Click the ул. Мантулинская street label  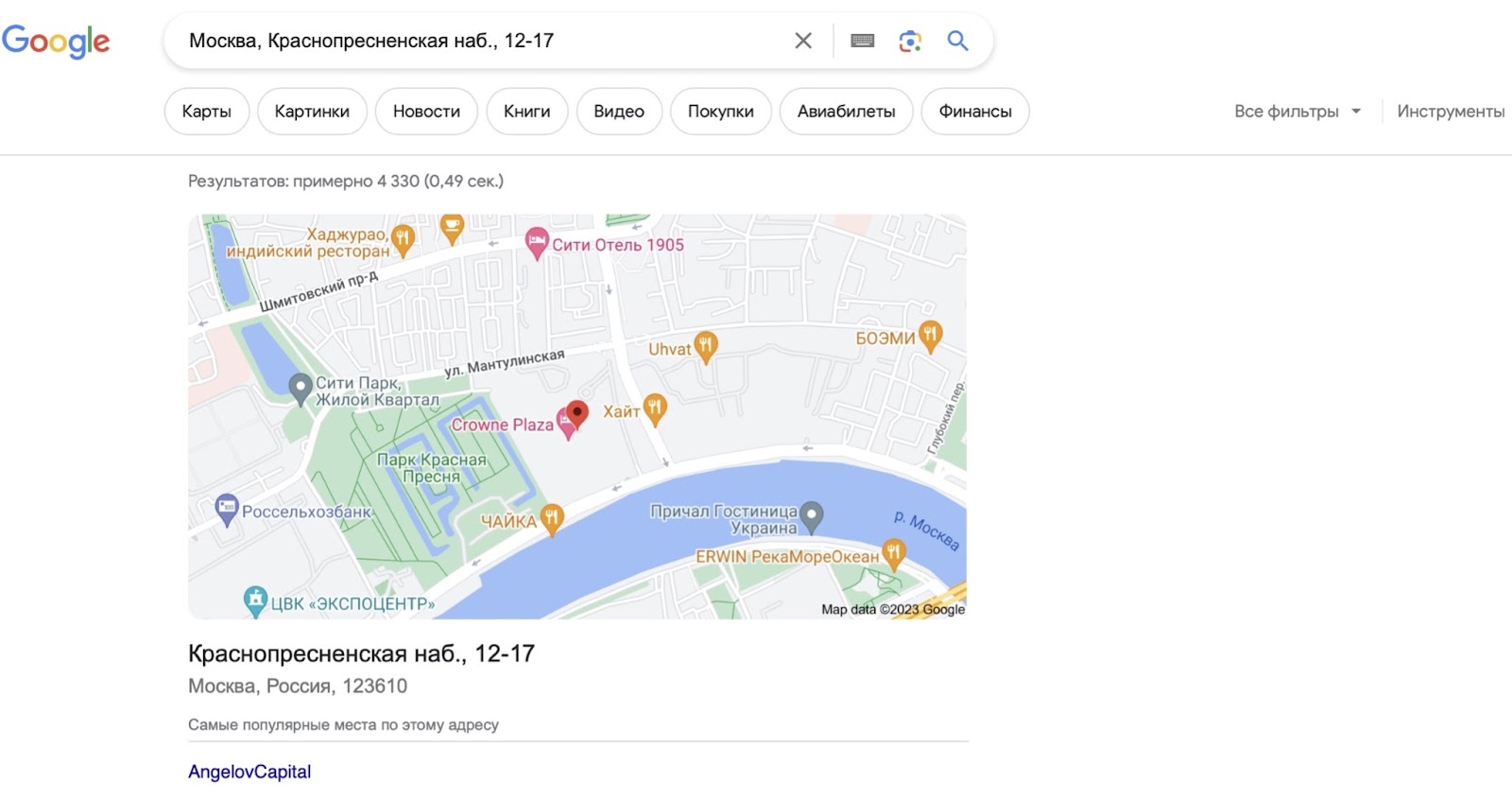tap(505, 362)
